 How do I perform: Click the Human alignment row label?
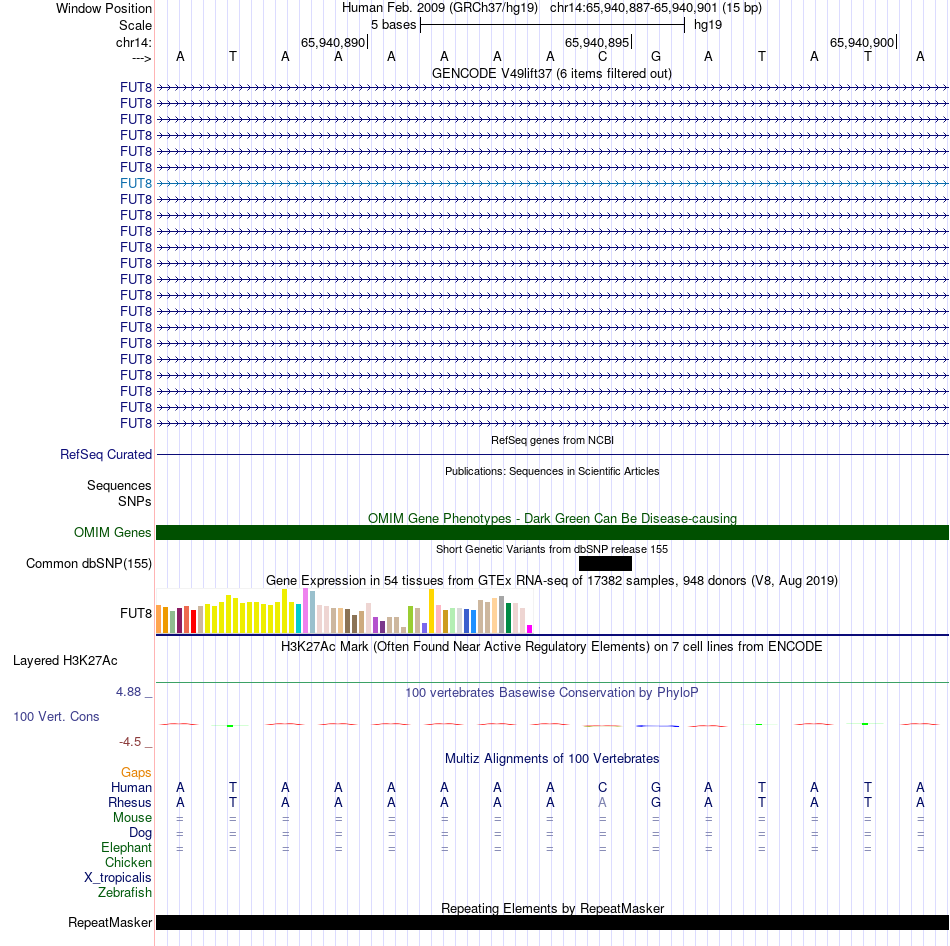(x=131, y=787)
